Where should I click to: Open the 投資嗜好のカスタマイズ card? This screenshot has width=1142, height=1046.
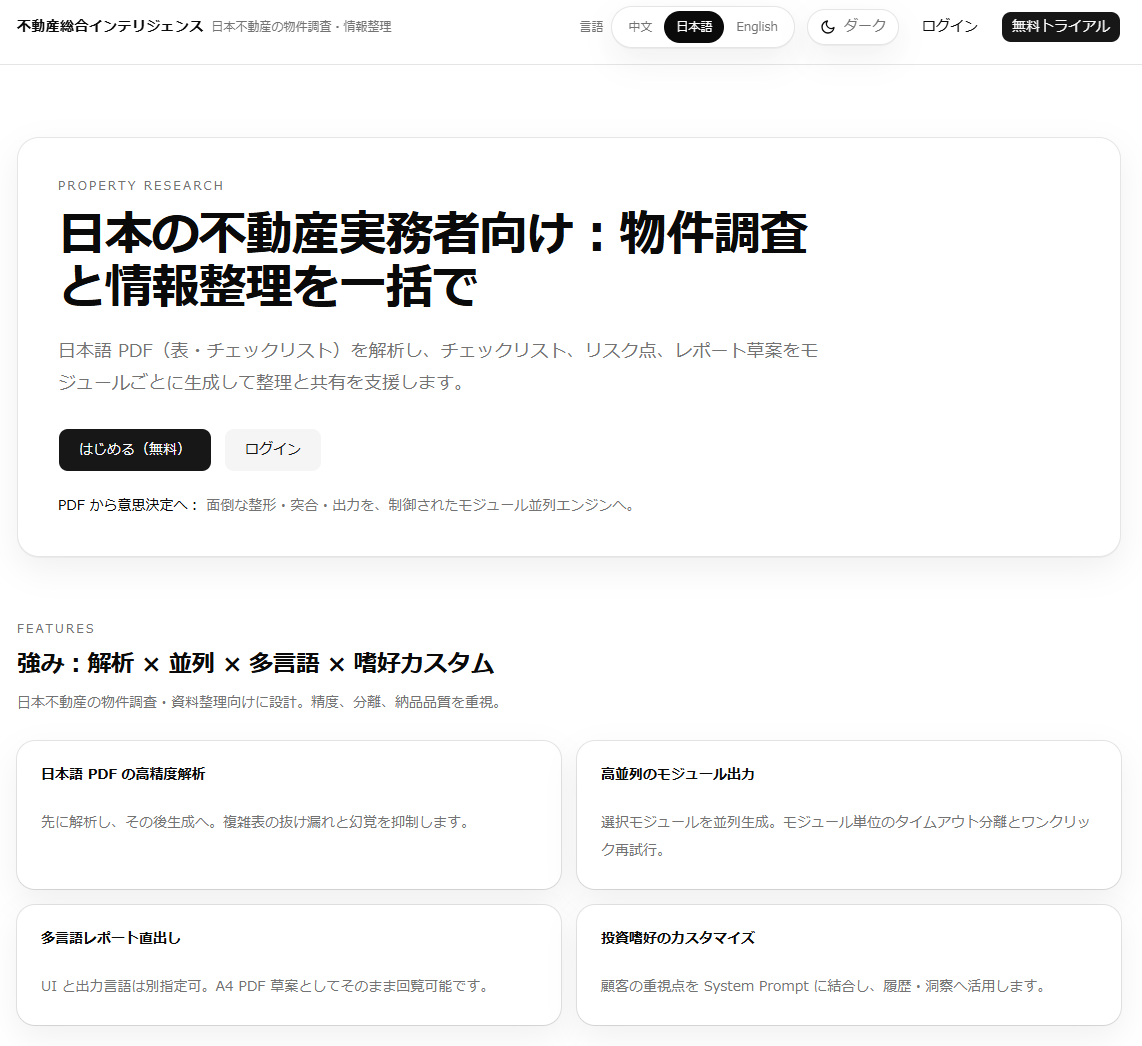coord(848,965)
